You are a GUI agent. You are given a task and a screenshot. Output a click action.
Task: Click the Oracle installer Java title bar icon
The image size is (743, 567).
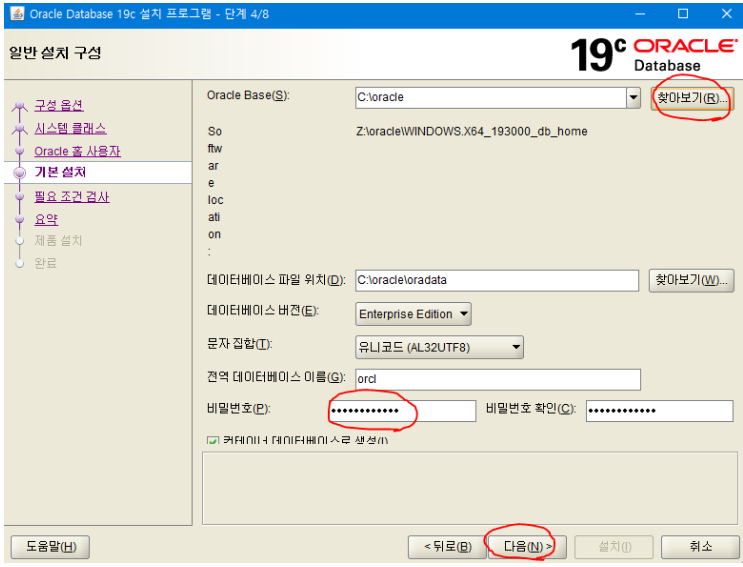click(17, 14)
